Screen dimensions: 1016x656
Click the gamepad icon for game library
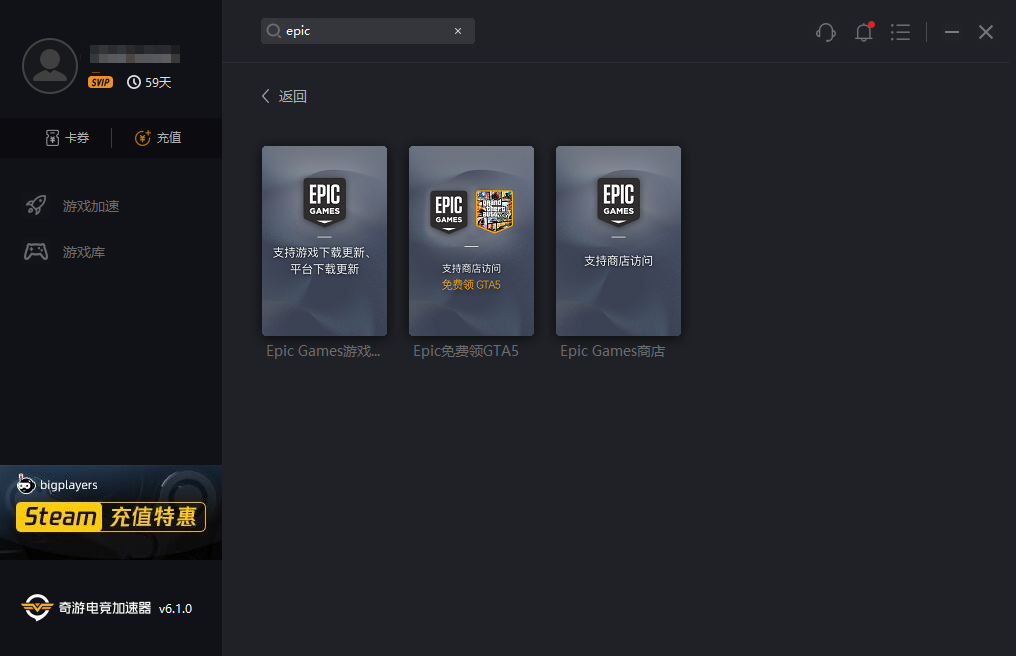(x=36, y=252)
